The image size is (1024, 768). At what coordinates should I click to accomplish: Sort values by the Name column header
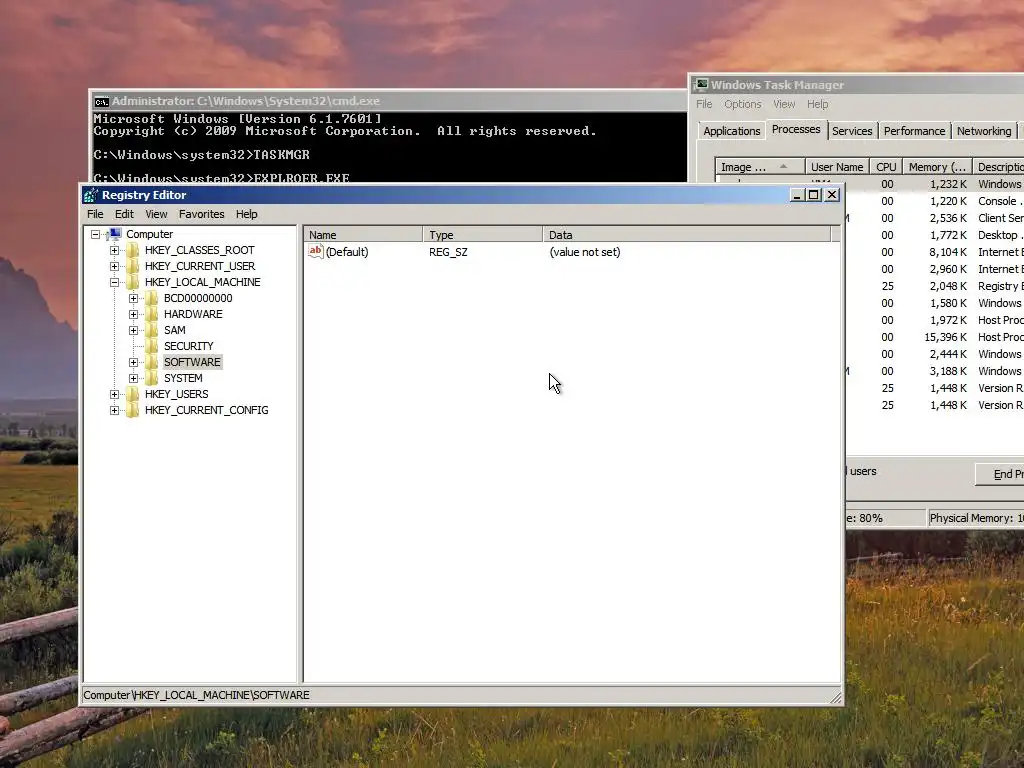364,234
